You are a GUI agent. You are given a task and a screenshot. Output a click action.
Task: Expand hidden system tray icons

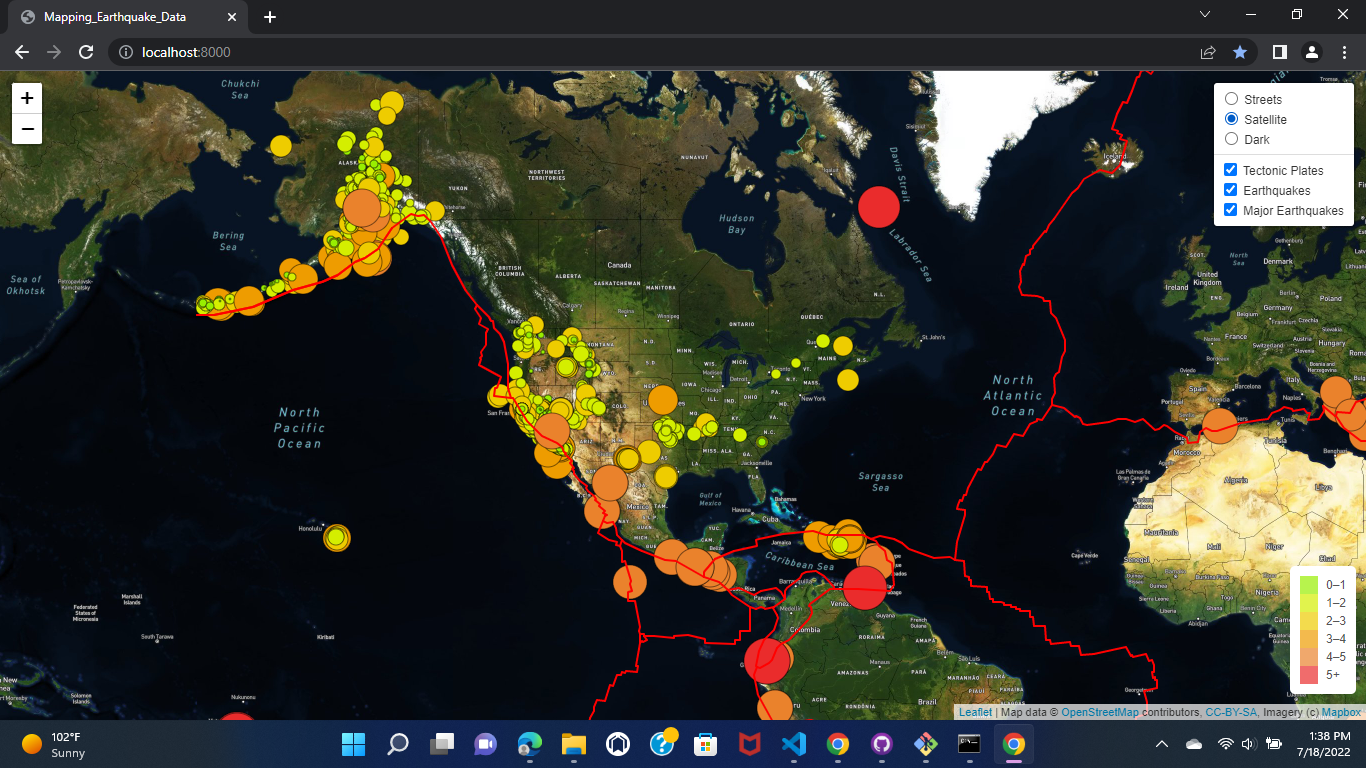coord(1161,744)
